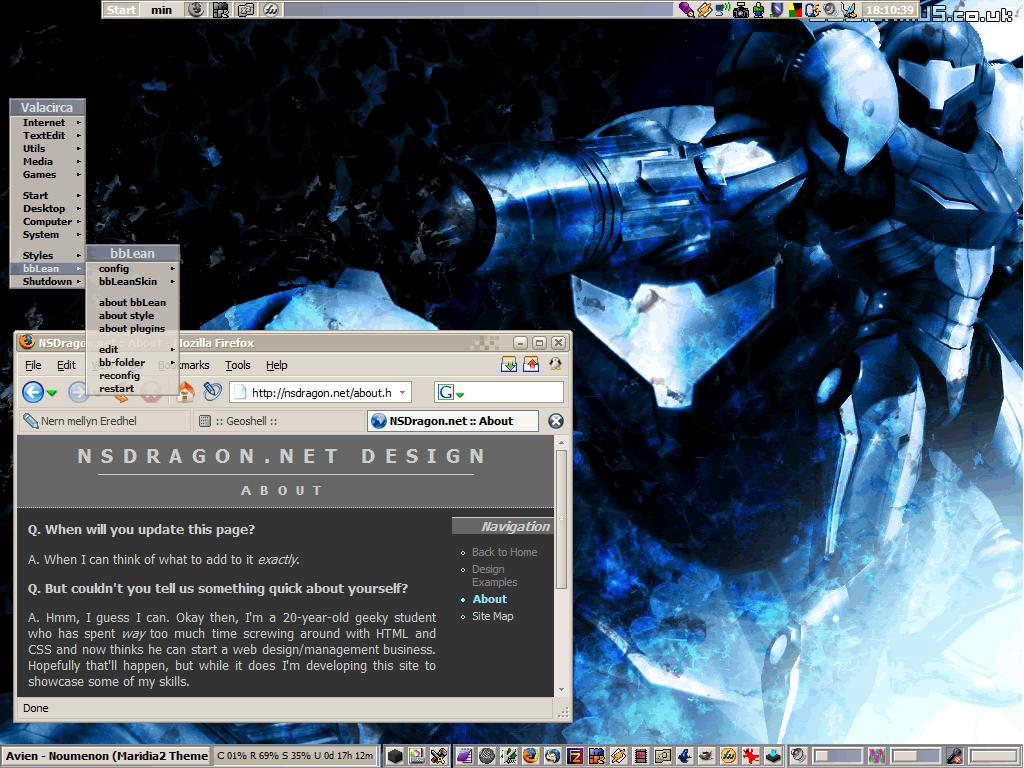Switch to the Geoshell tab
Screen dimensions: 1024x768
tap(280, 421)
